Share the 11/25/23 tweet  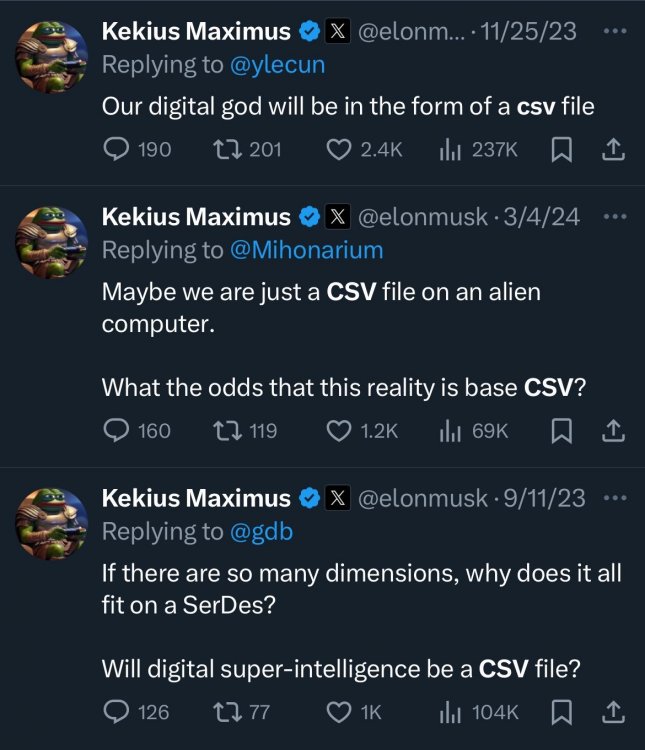pos(614,149)
